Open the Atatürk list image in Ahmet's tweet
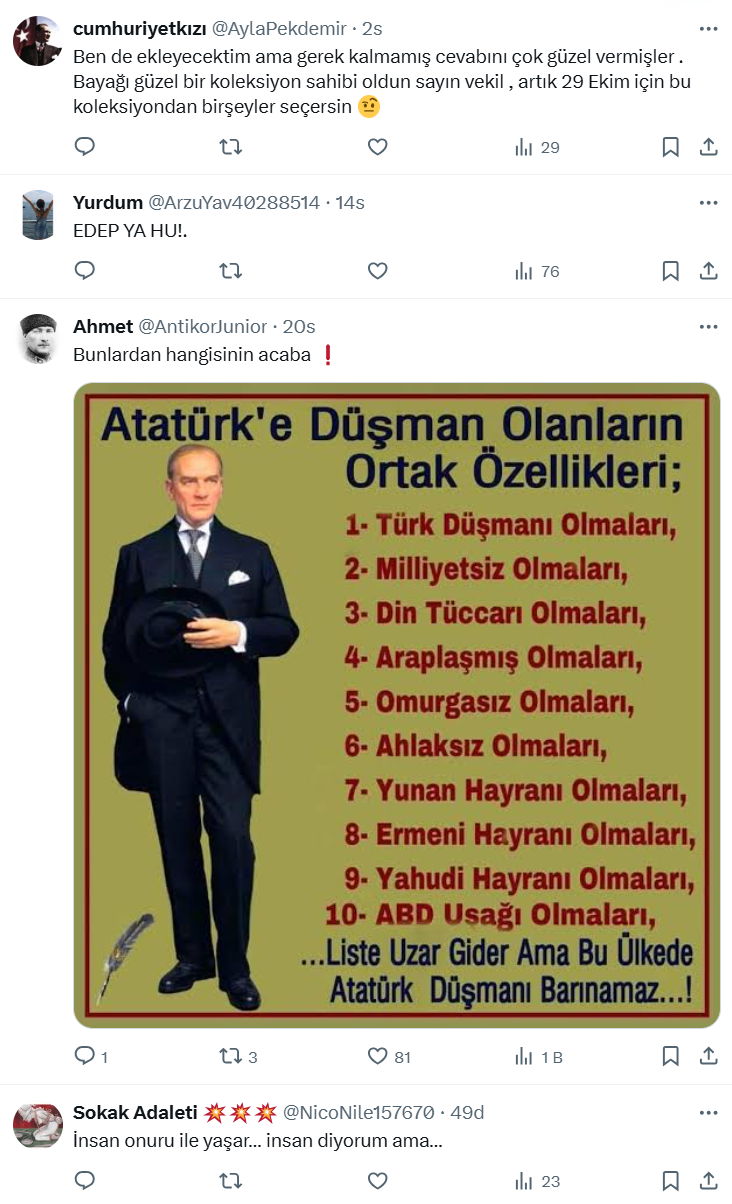732x1204 pixels. (x=397, y=705)
